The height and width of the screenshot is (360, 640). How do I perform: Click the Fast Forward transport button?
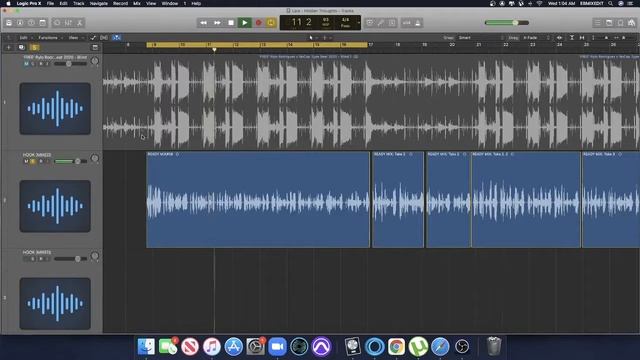pyautogui.click(x=217, y=23)
